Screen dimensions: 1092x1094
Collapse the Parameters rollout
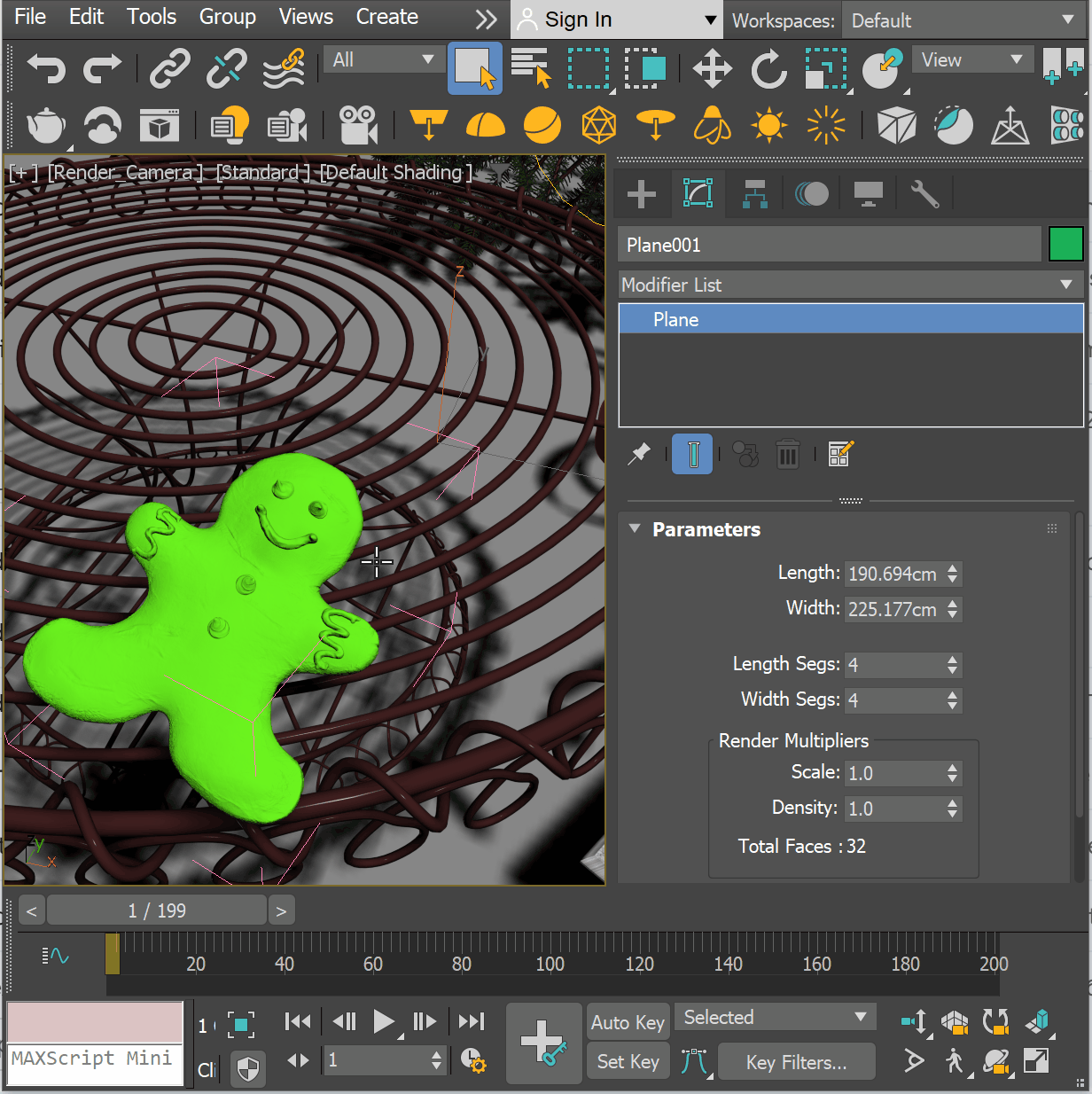click(x=635, y=529)
